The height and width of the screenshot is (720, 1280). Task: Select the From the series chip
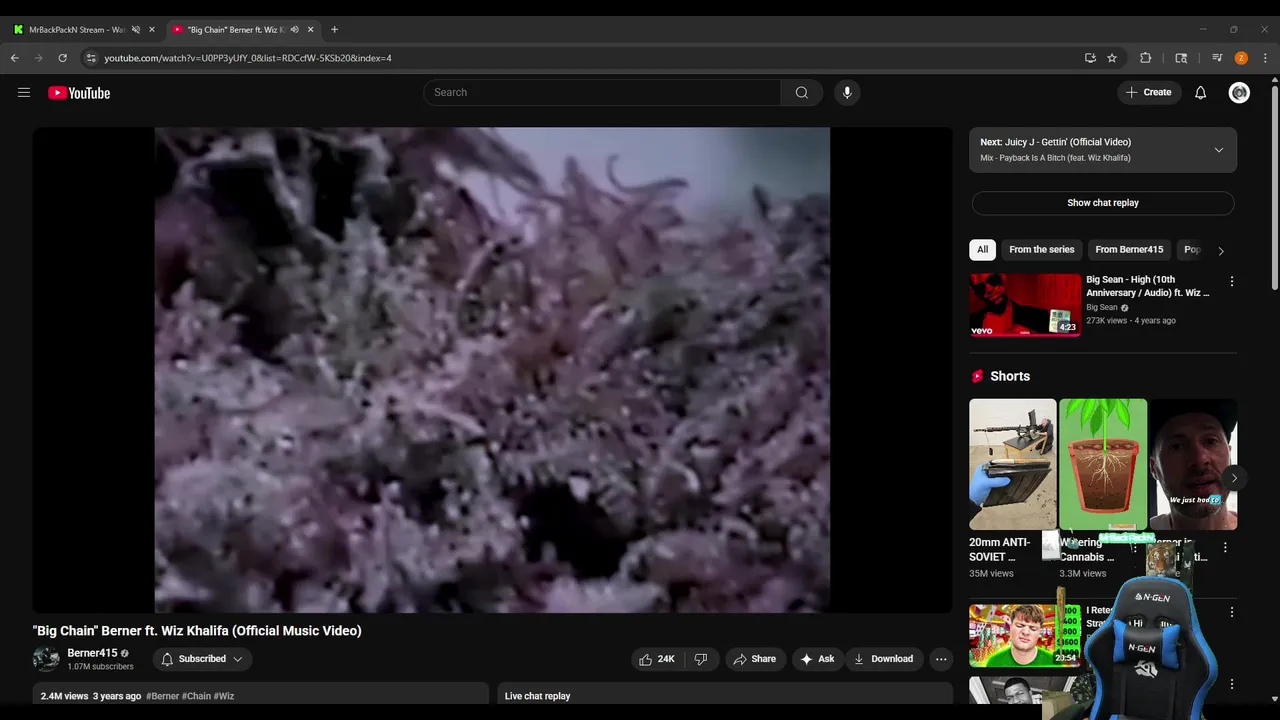[1041, 250]
